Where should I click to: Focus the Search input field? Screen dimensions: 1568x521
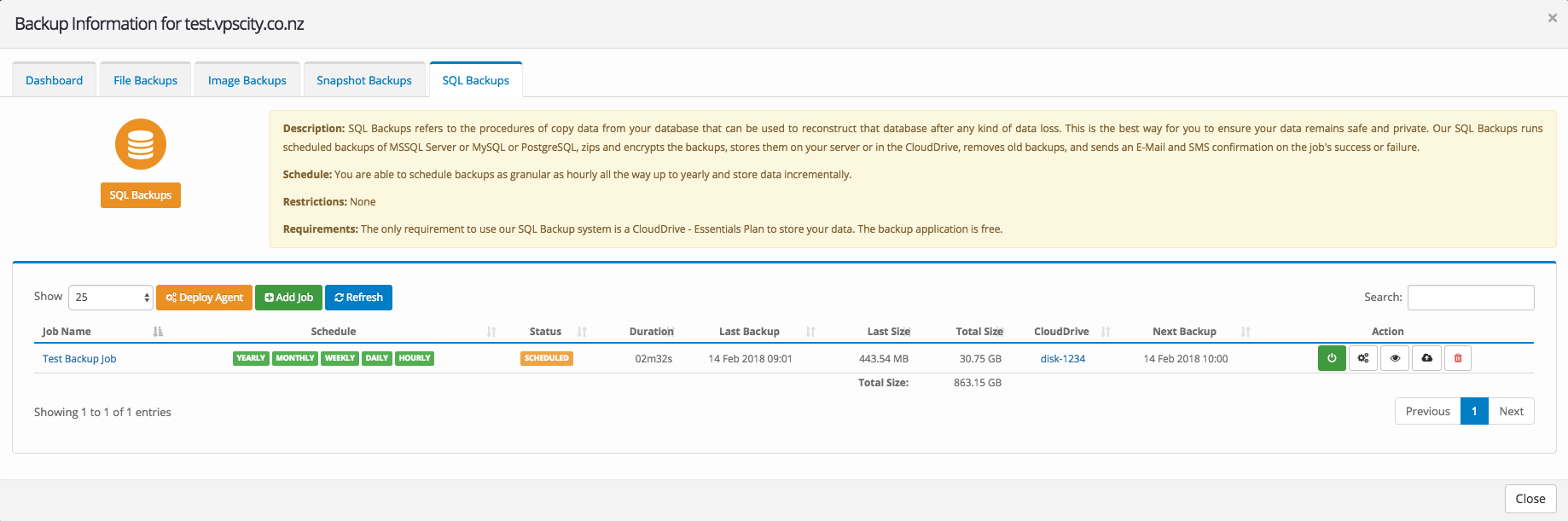pos(1471,298)
